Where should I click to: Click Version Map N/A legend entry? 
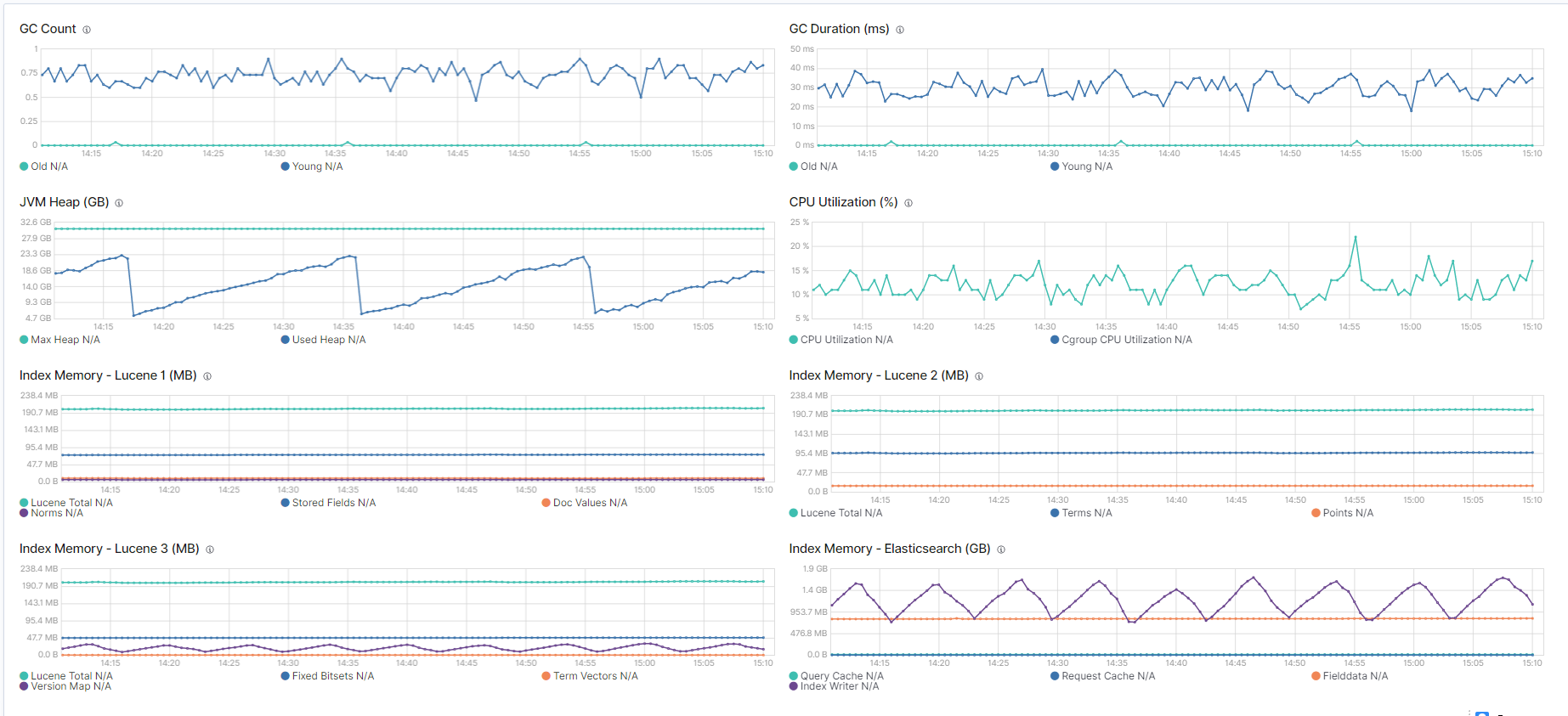(66, 686)
